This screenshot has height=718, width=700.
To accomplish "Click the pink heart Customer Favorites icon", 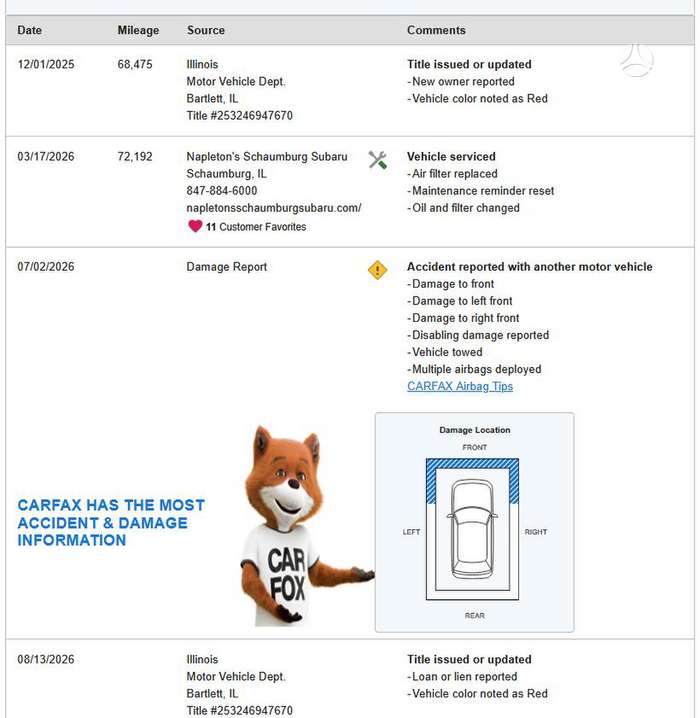I will click(195, 226).
